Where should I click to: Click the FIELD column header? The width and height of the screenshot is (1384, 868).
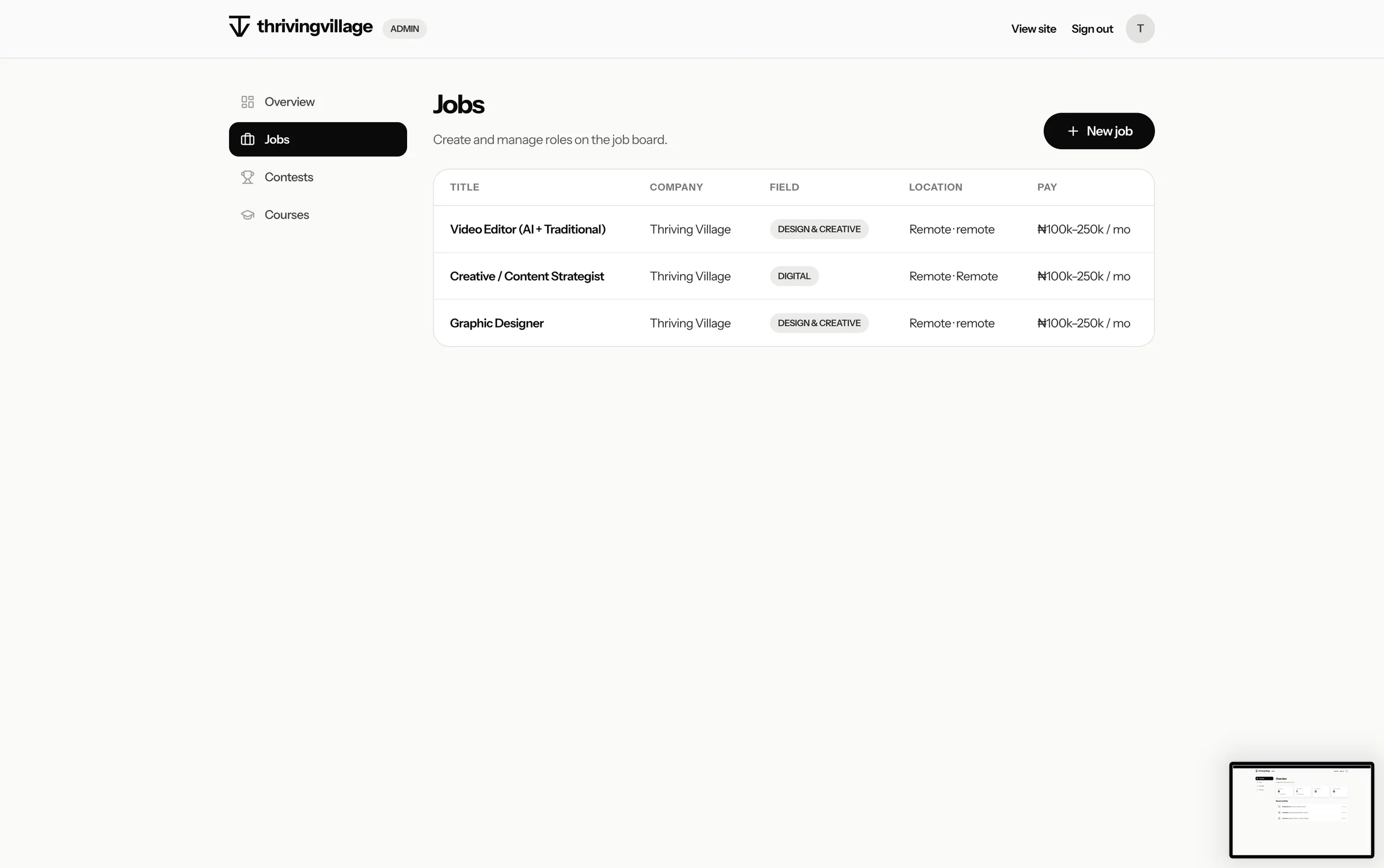[x=784, y=187]
